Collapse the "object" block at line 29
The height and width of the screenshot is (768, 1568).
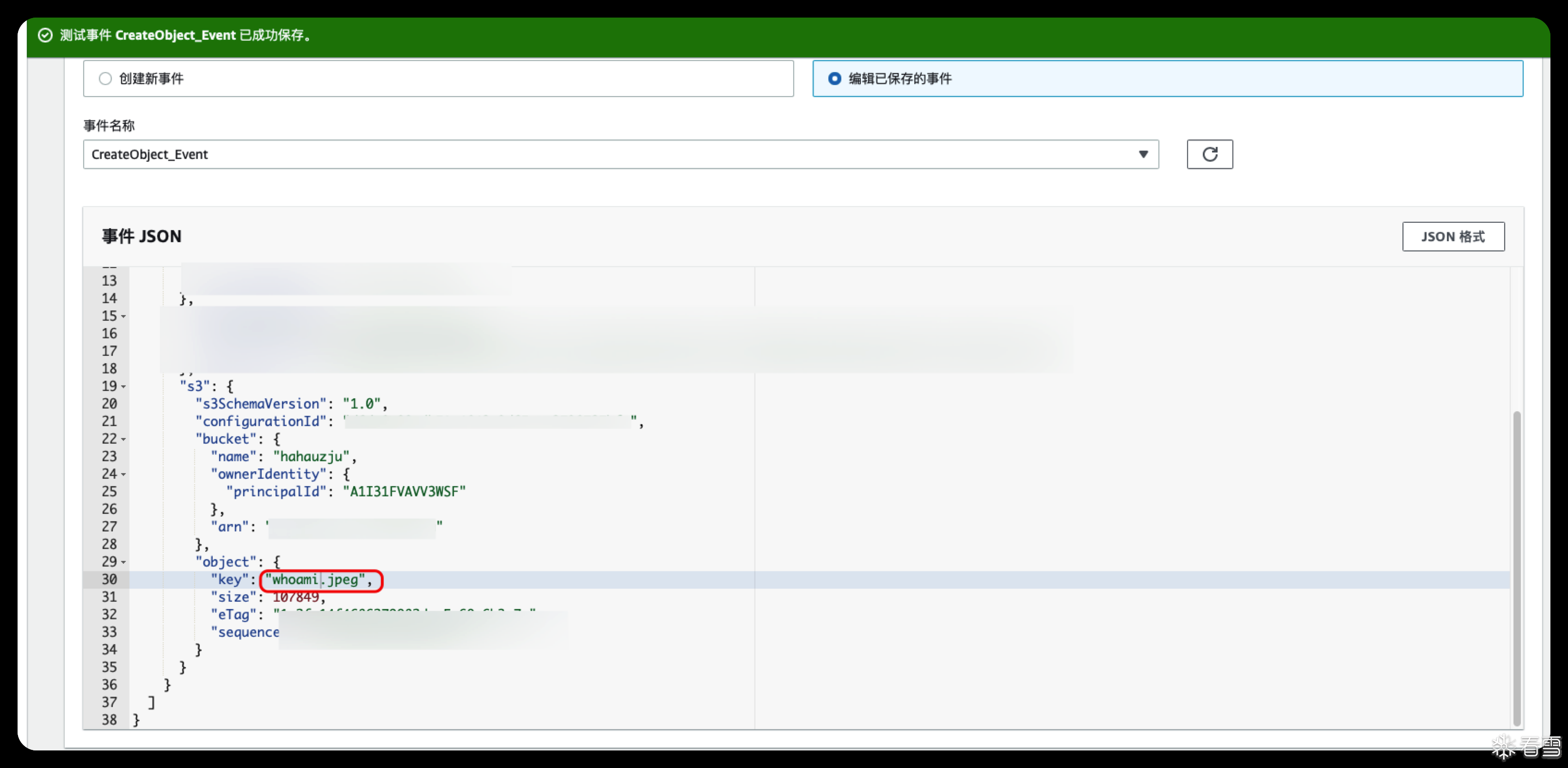[123, 562]
